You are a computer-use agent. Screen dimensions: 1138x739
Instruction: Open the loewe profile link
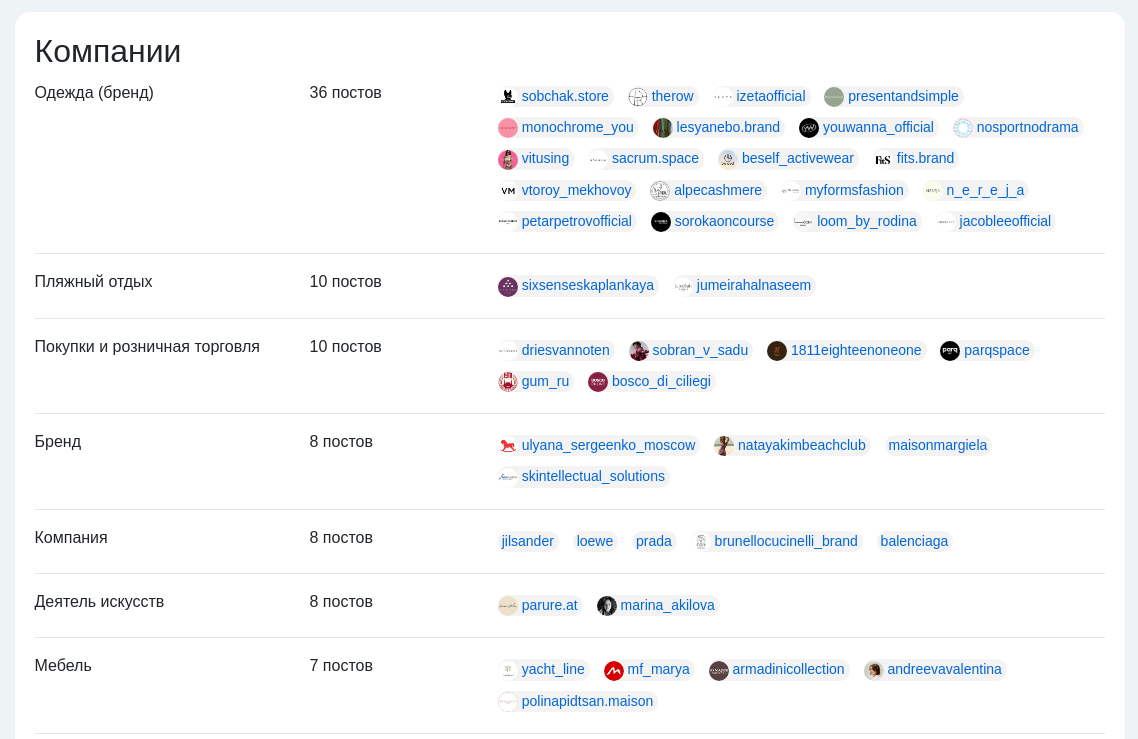pos(594,541)
